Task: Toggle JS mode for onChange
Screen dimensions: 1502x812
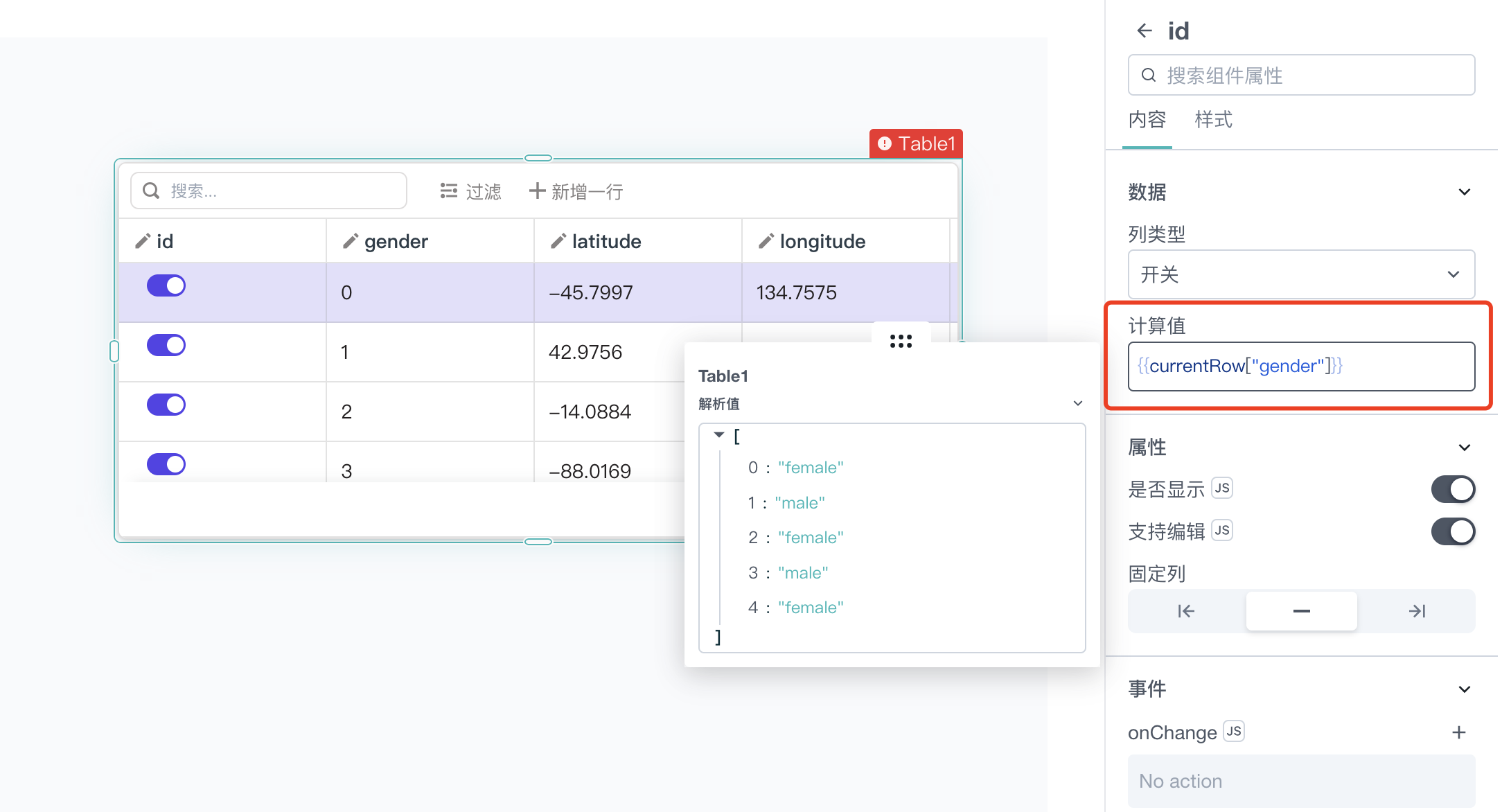Action: pyautogui.click(x=1234, y=732)
